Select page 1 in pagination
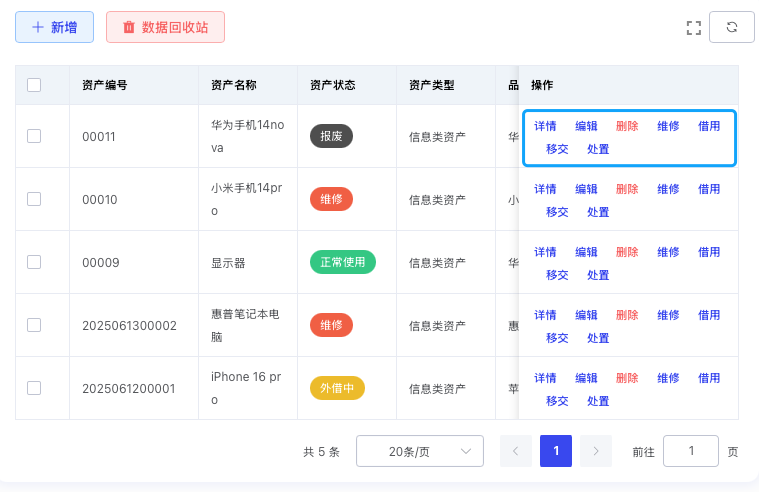This screenshot has height=492, width=759. point(556,451)
